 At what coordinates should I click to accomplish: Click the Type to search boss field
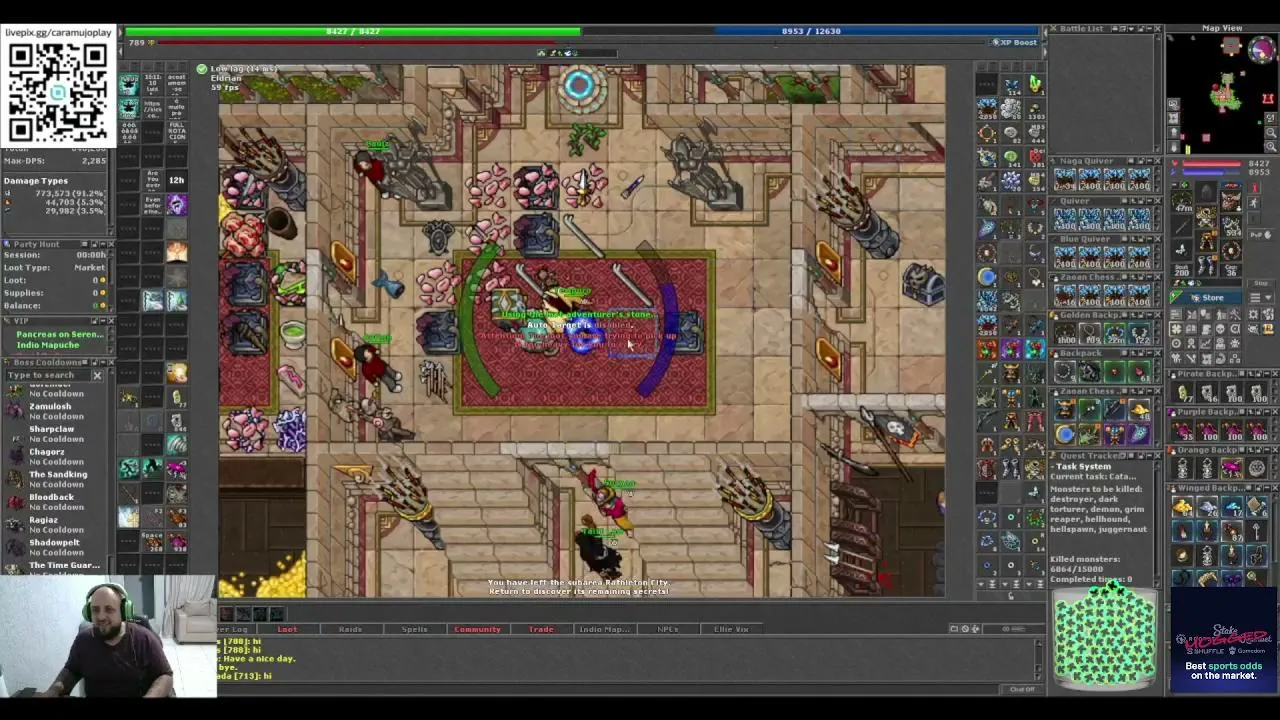[47, 375]
